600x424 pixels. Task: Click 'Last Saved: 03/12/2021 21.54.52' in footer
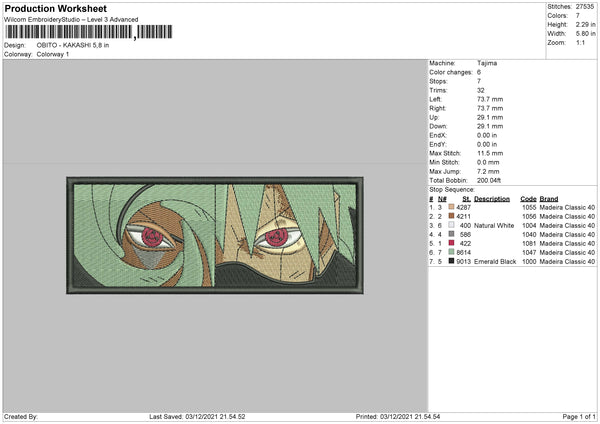click(197, 416)
